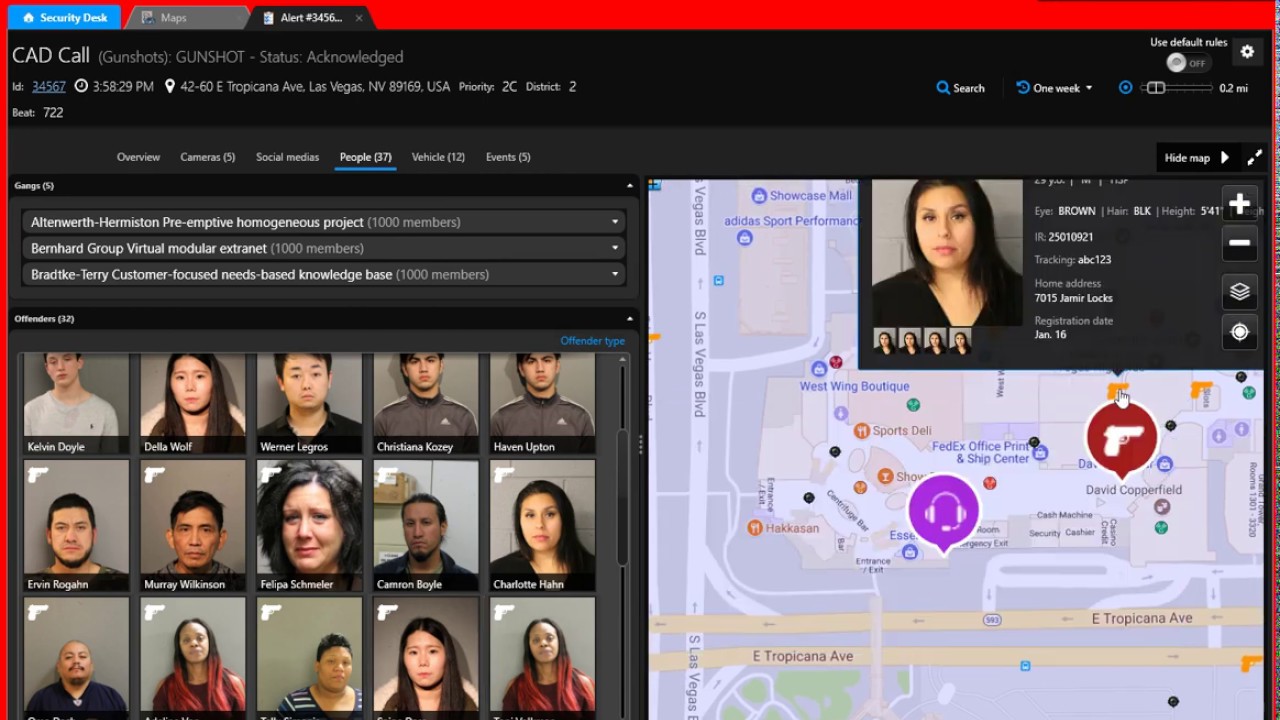This screenshot has width=1280, height=720.
Task: Click the adidas Sport Performance shop icon on the map
Action: (x=744, y=238)
